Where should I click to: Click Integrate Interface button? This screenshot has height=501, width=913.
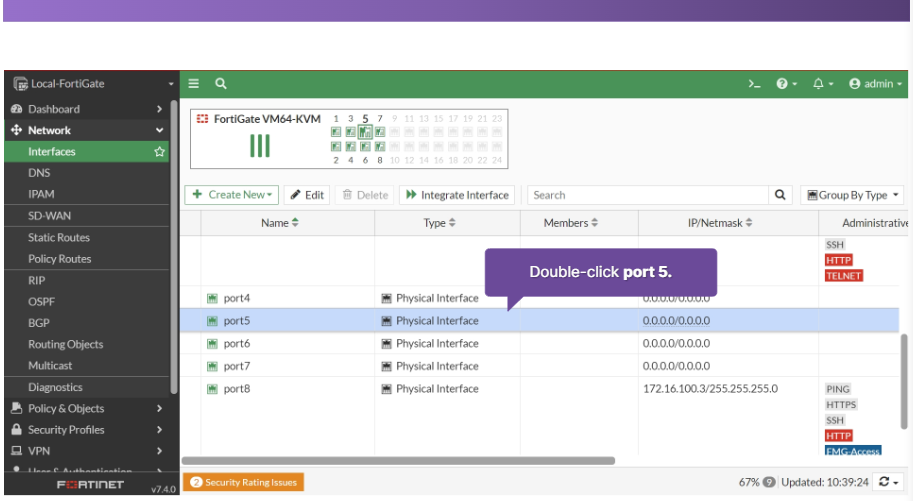pos(457,195)
